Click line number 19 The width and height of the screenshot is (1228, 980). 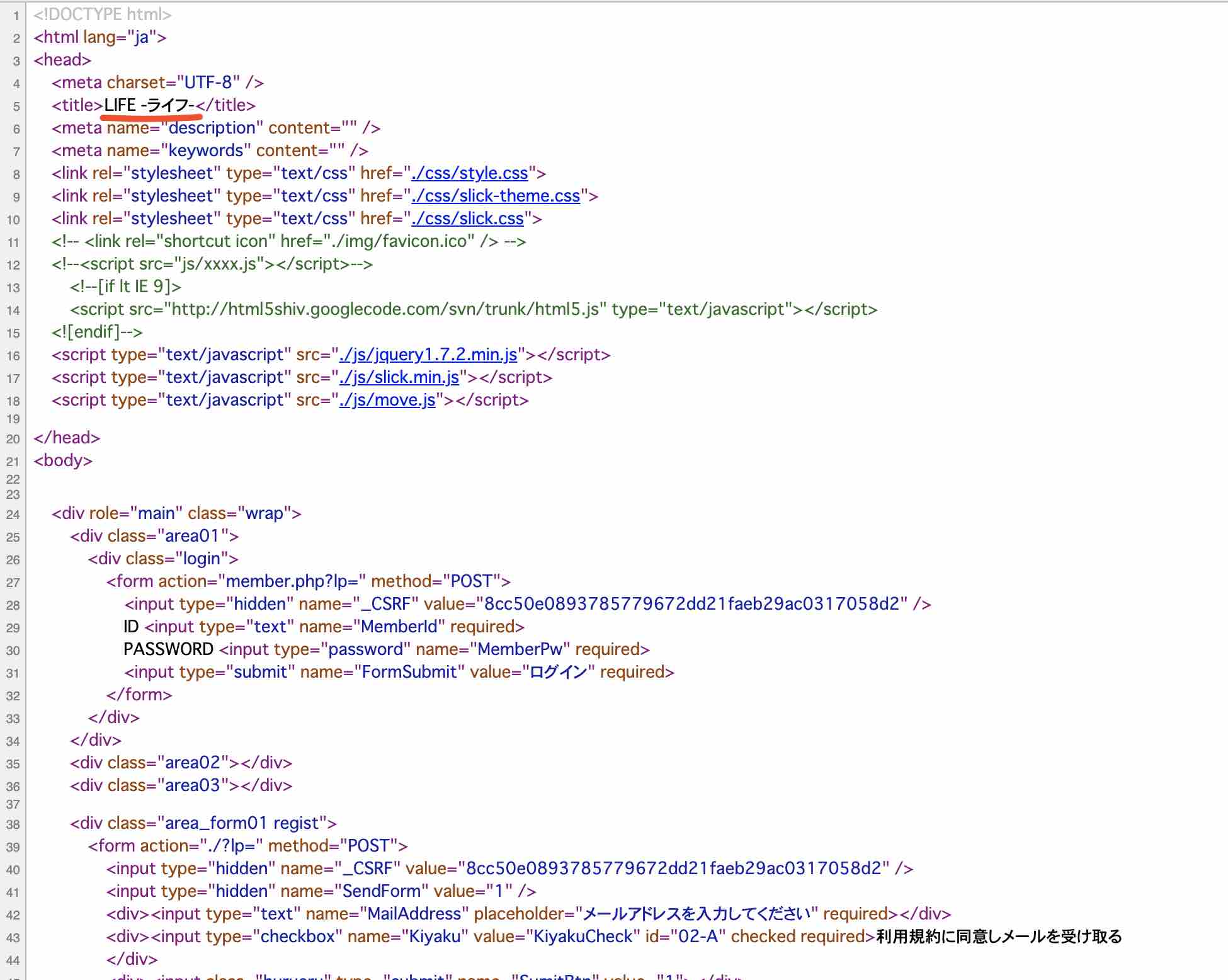(13, 419)
